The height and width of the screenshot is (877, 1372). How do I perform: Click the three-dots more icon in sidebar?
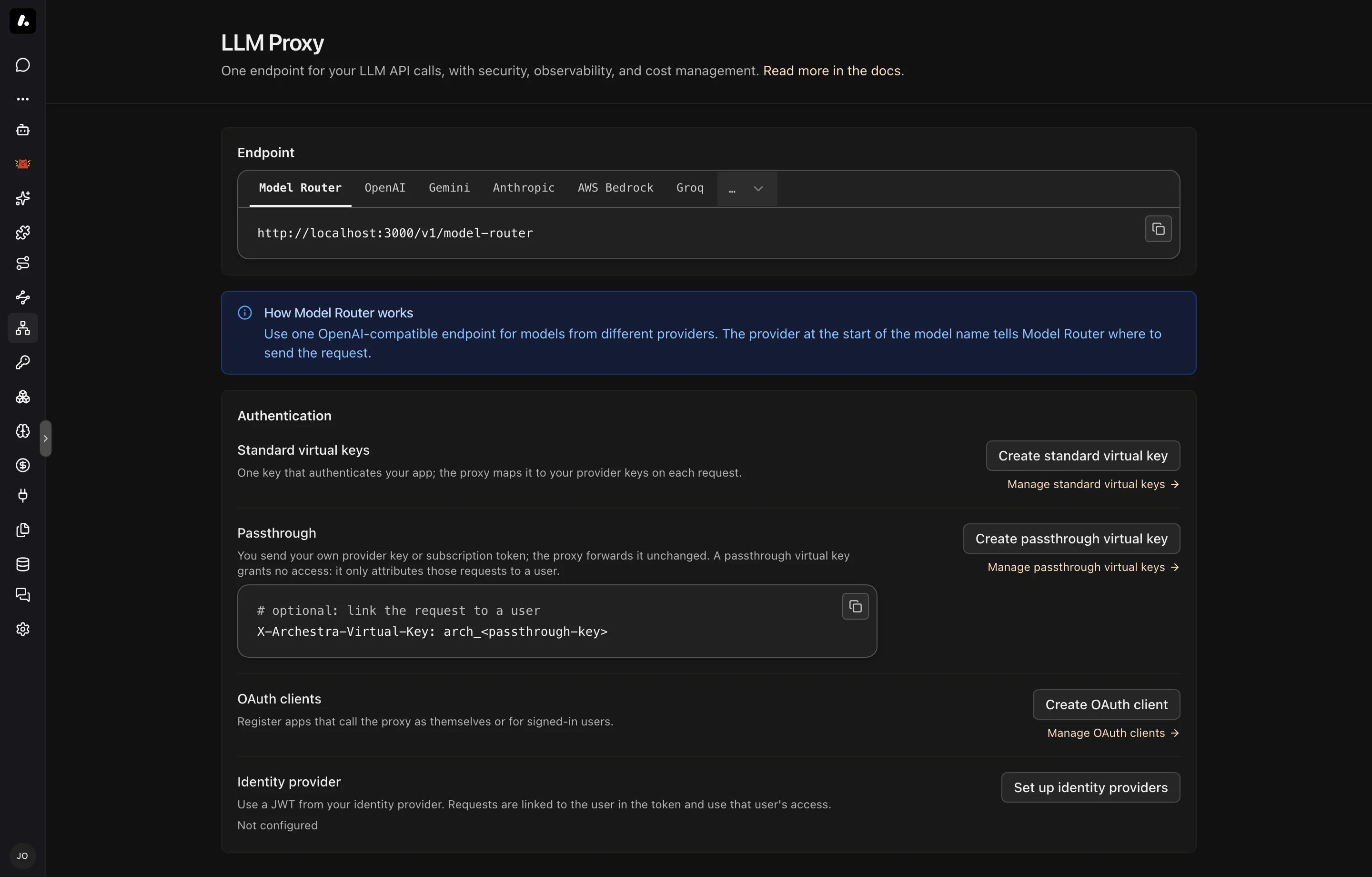click(x=23, y=99)
